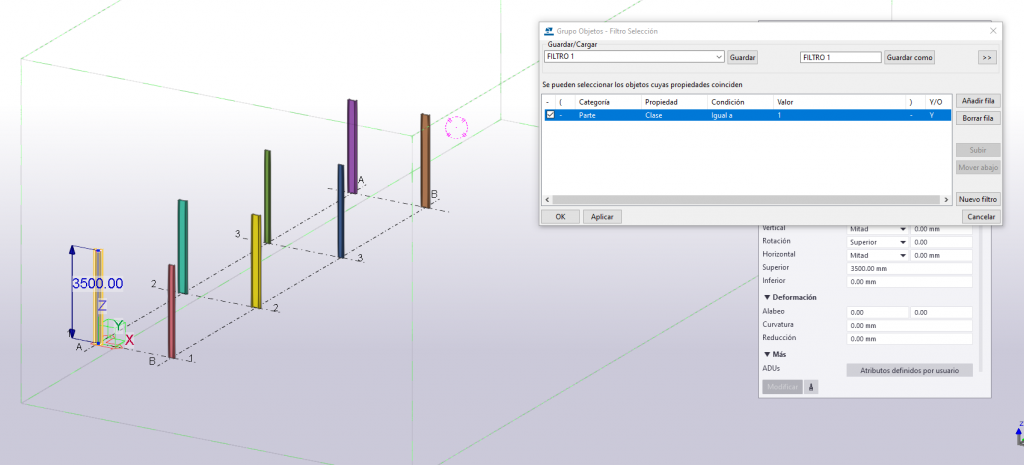
Task: Select the olive green column in the model
Action: pyautogui.click(x=267, y=197)
